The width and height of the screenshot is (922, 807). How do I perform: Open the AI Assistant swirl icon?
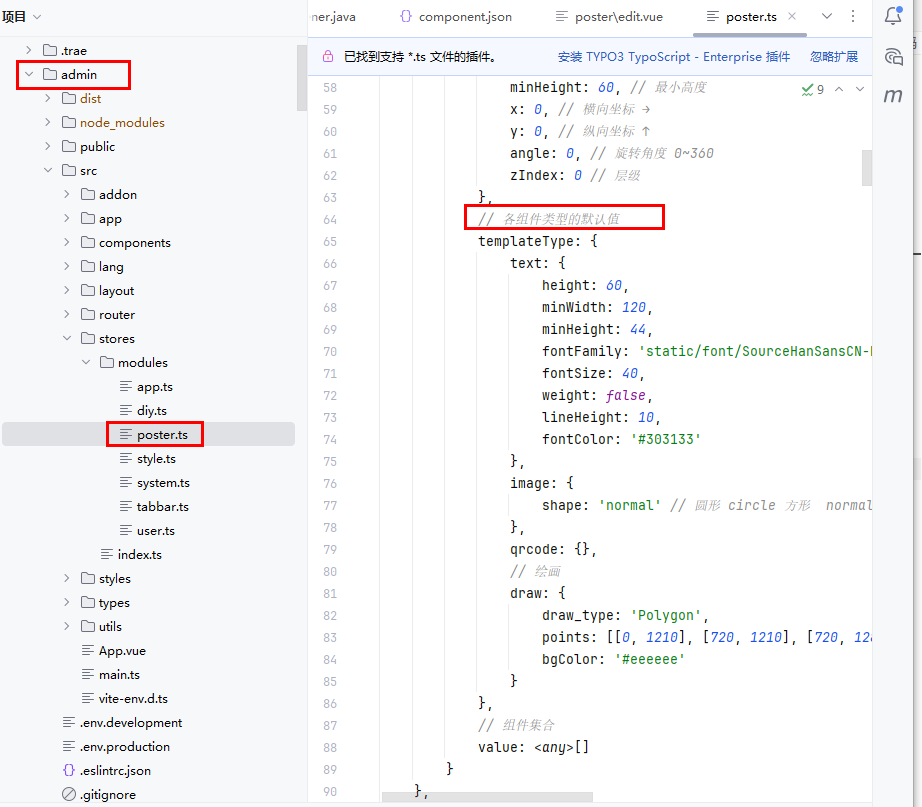coord(893,57)
